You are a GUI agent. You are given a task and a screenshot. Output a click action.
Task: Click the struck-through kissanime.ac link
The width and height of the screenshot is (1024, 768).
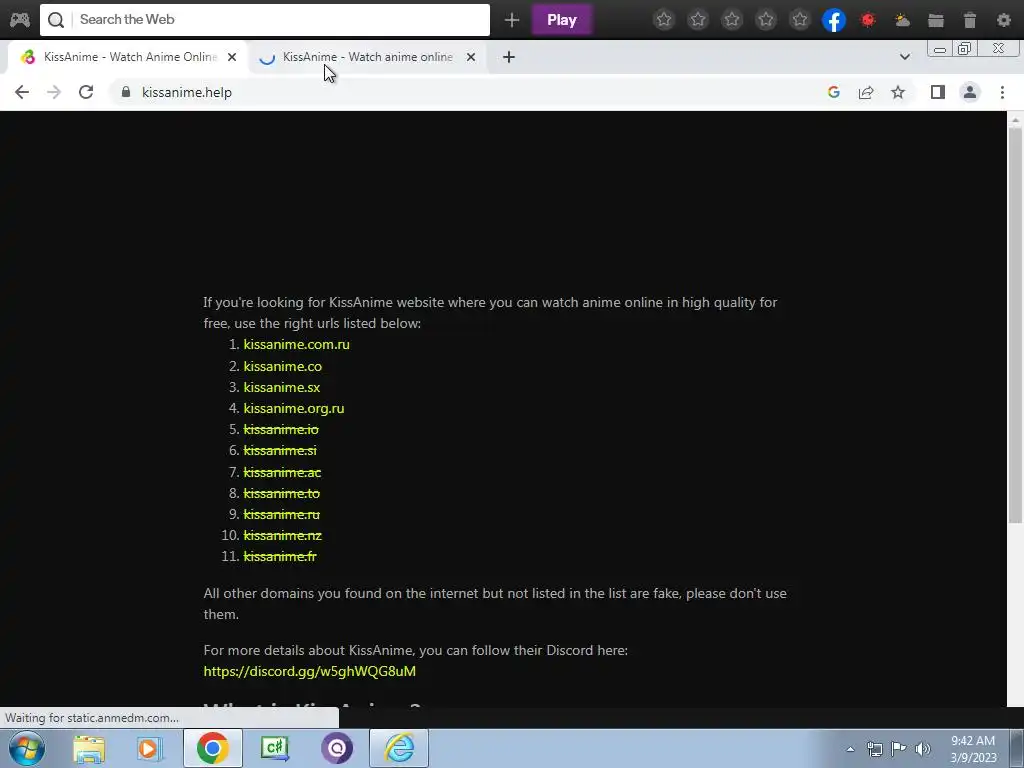282,472
